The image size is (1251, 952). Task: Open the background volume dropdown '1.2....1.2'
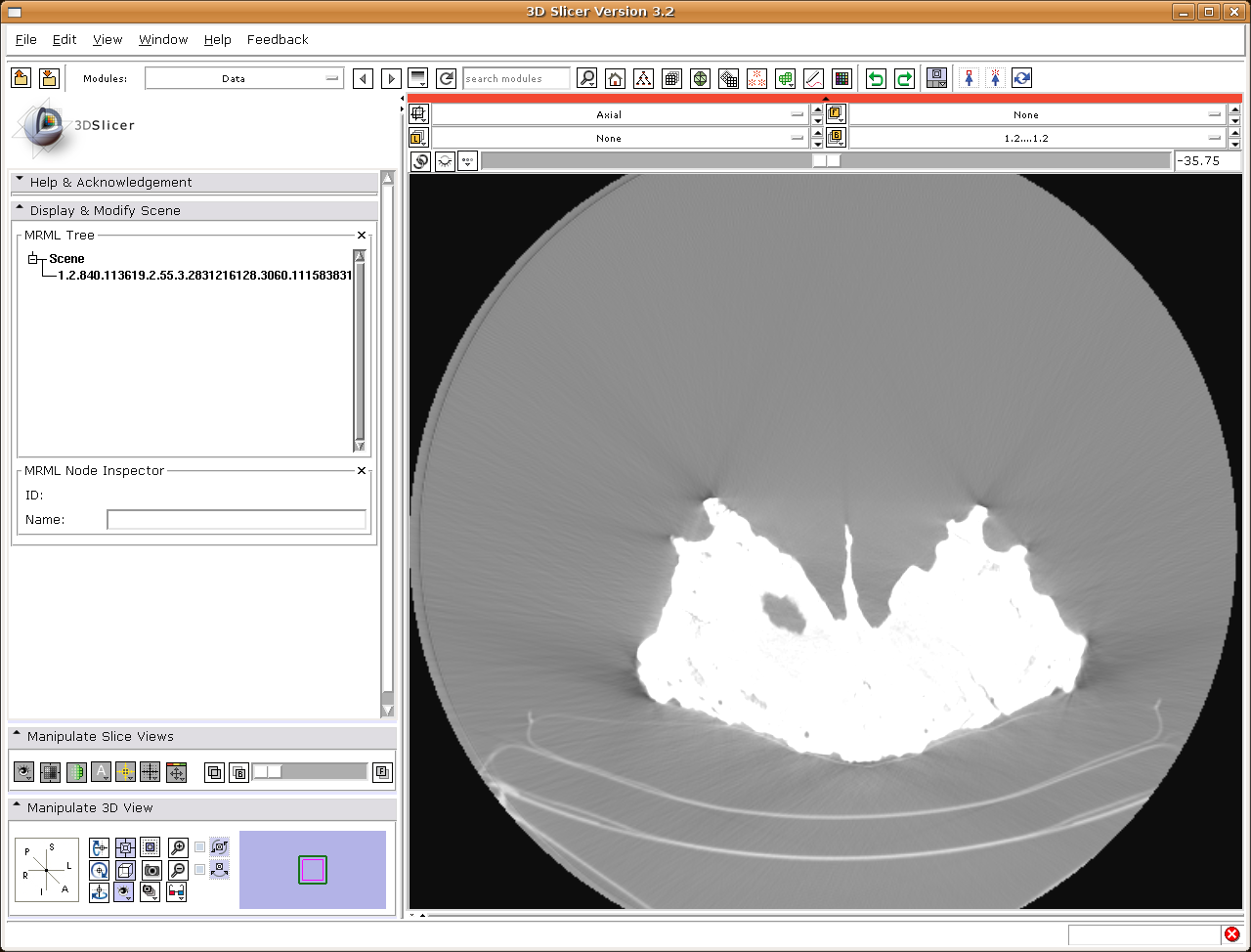pyautogui.click(x=1039, y=138)
